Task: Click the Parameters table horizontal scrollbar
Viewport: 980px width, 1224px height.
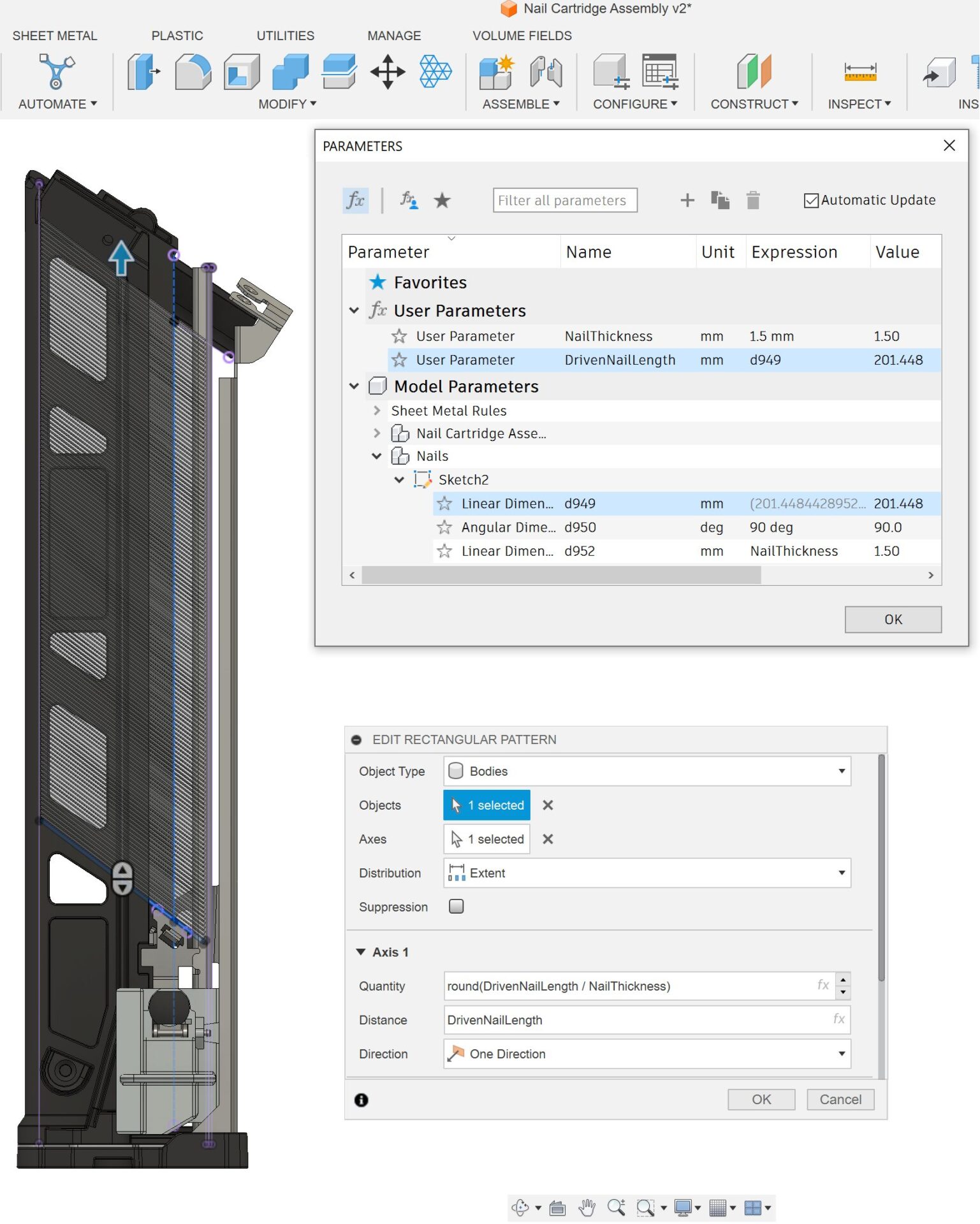Action: pyautogui.click(x=561, y=575)
